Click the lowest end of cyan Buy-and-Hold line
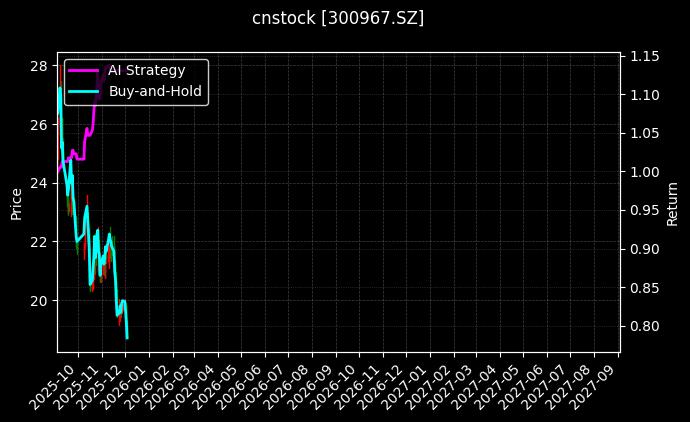This screenshot has height=422, width=690. tap(127, 337)
